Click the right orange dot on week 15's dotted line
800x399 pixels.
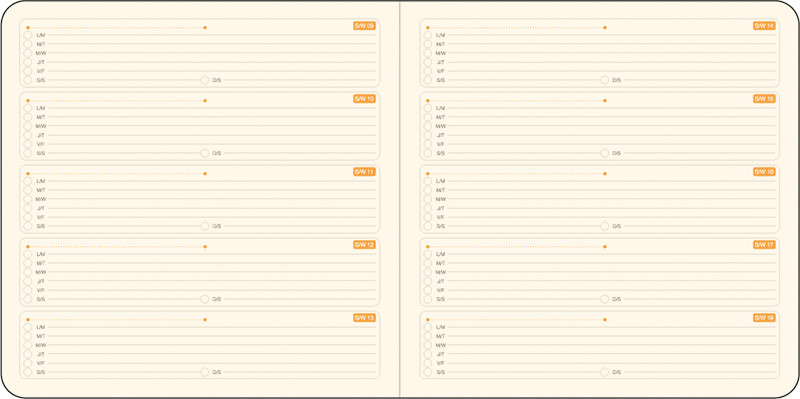(x=605, y=101)
